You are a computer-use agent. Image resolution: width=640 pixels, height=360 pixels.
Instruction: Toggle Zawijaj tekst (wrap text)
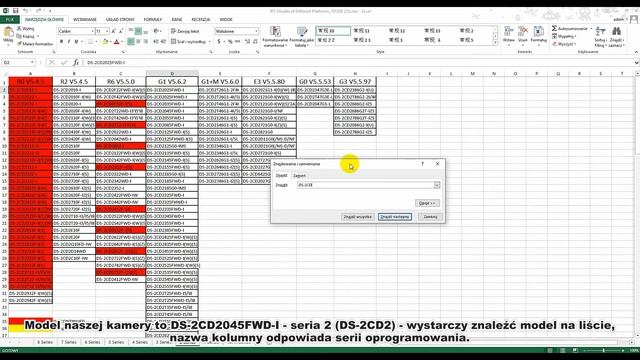click(185, 31)
